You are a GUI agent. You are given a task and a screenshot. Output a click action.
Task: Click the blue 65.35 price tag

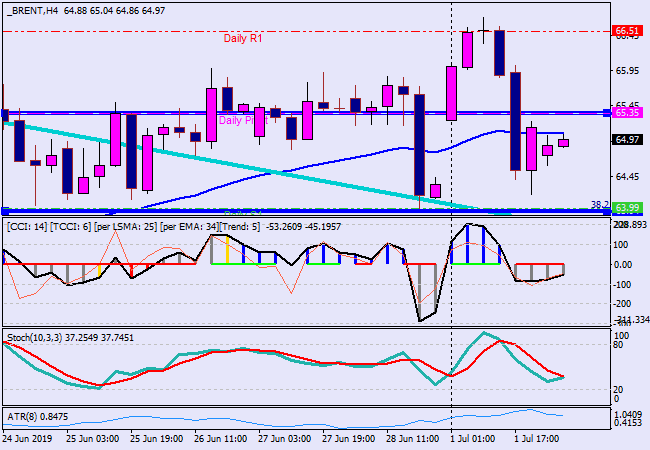coord(626,113)
